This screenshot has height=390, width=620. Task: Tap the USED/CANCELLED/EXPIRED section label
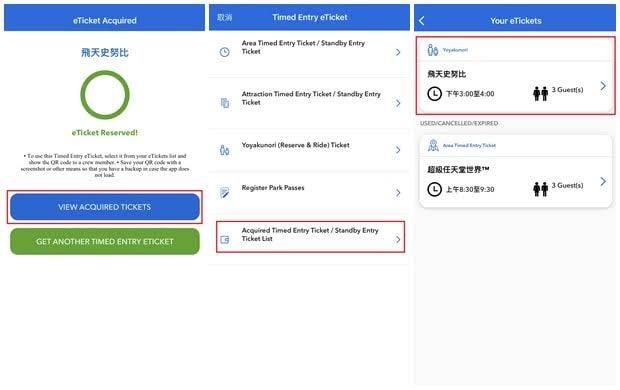[459, 123]
